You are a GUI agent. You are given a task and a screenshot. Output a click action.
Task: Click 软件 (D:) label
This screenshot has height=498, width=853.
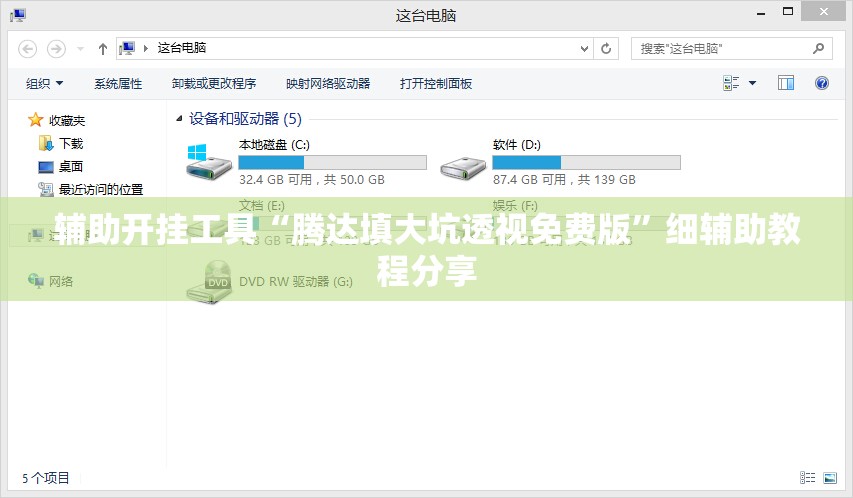(517, 145)
